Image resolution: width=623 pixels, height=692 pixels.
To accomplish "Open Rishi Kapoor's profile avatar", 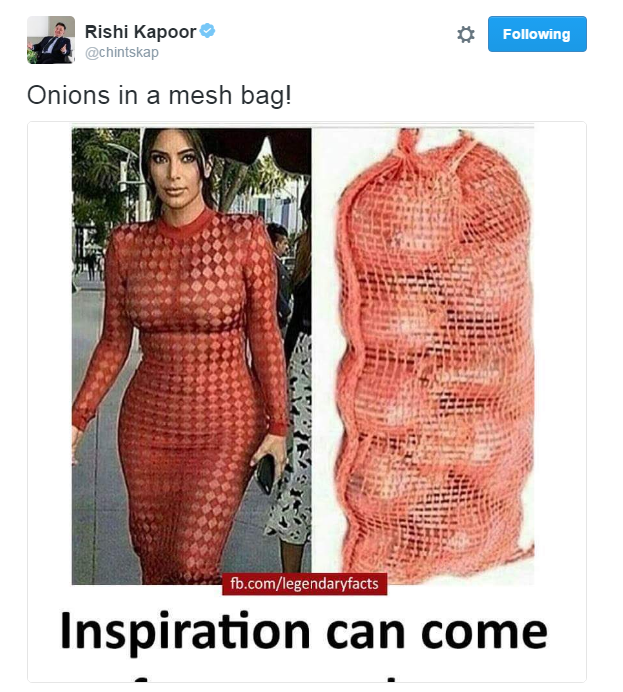I will point(51,40).
